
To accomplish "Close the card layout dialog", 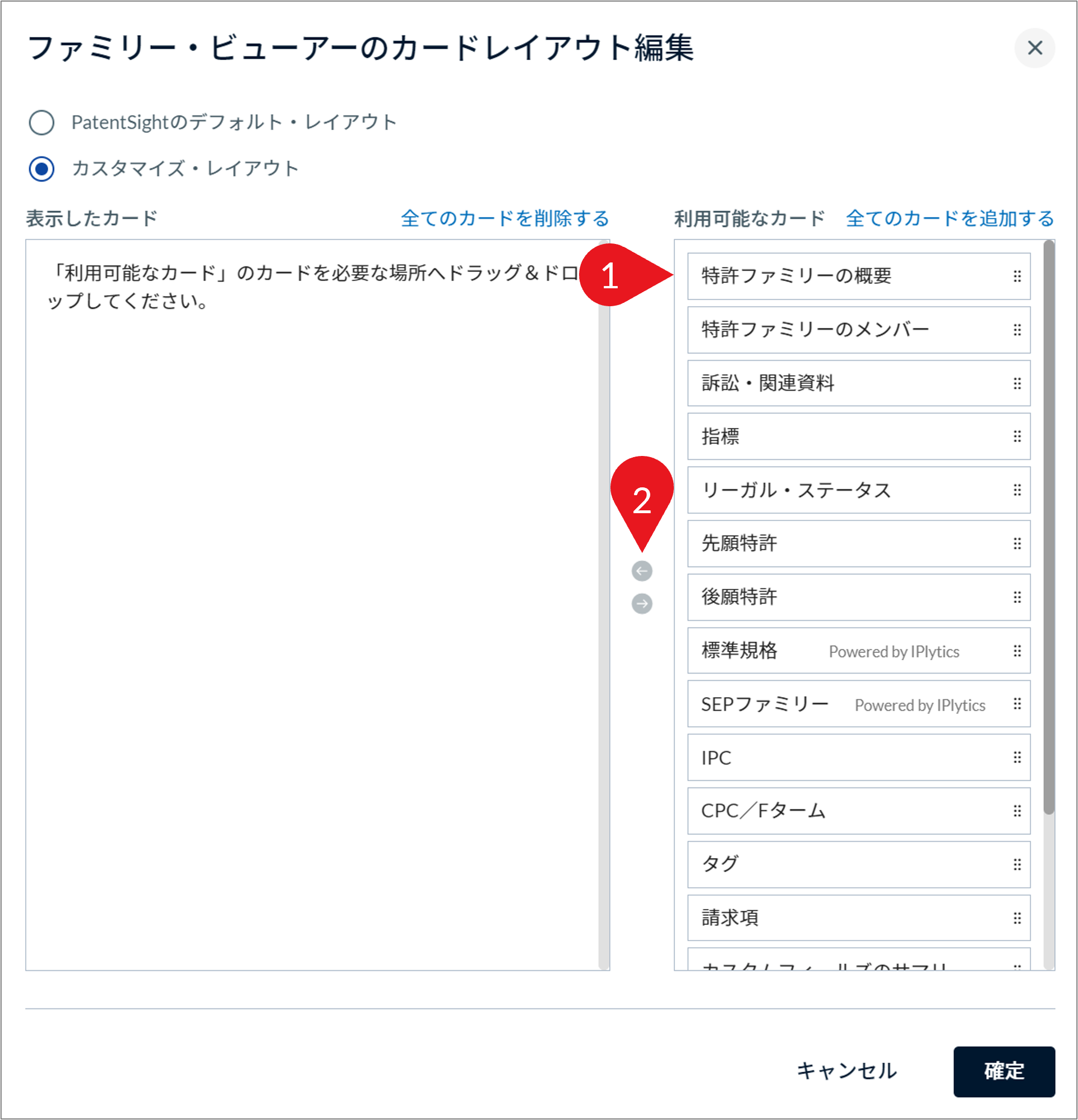I will 1034,48.
